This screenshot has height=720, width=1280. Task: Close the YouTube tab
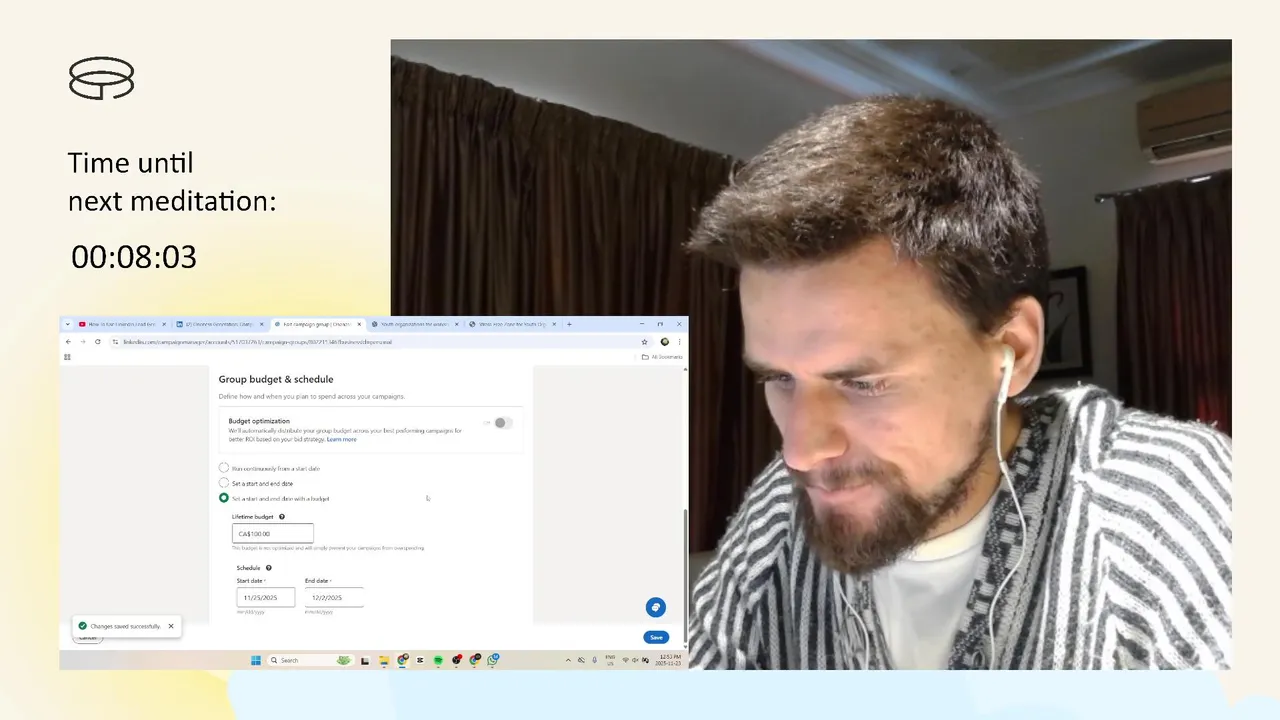[x=163, y=324]
